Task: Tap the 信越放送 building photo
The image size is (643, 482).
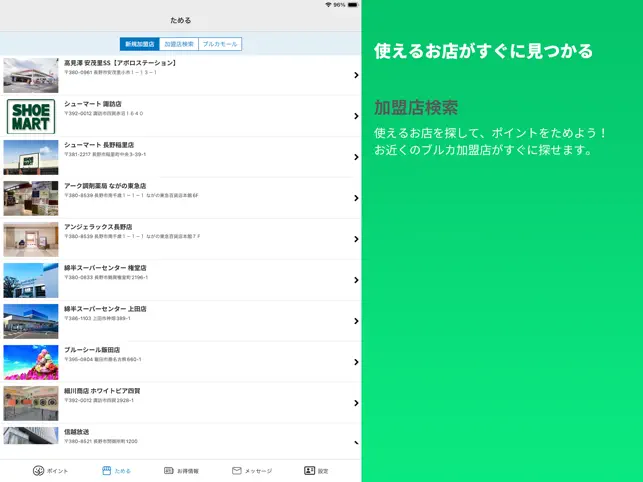Action: click(x=31, y=436)
